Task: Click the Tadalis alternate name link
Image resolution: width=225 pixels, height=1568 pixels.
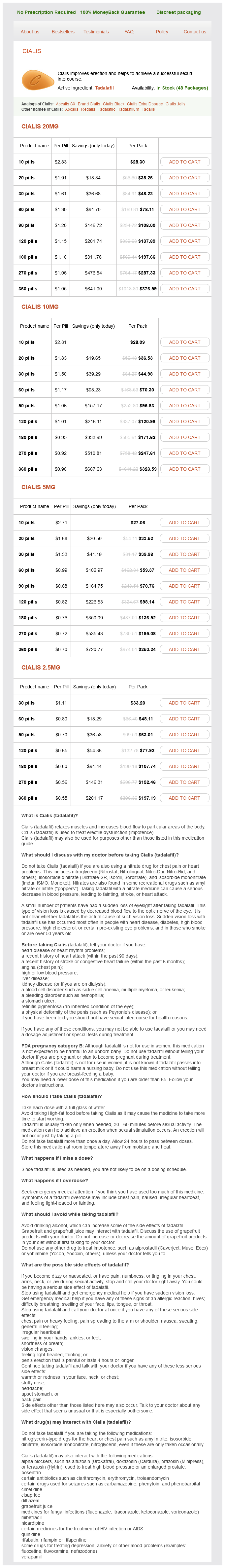Action: [148, 110]
